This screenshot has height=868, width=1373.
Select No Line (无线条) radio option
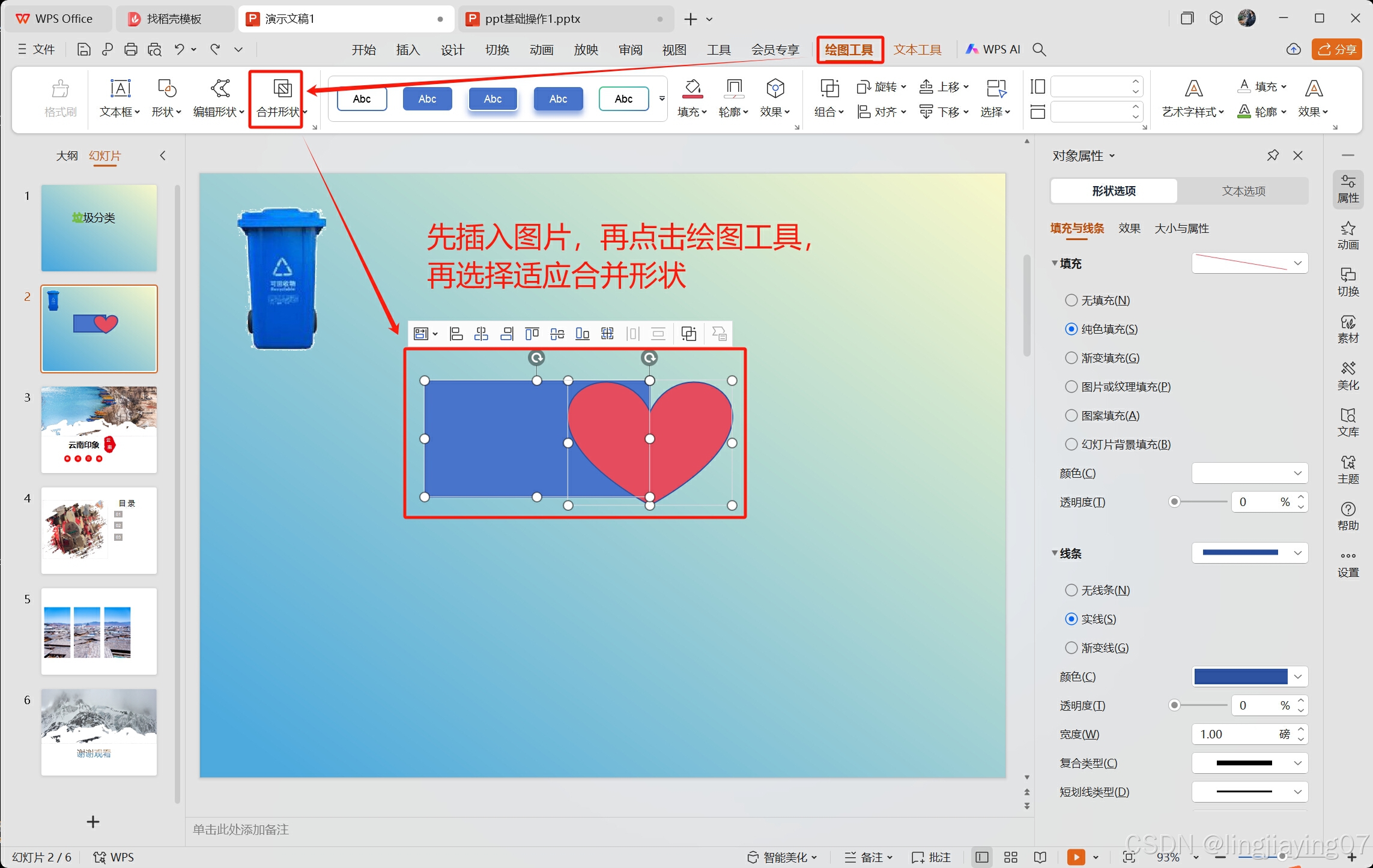pyautogui.click(x=1071, y=590)
